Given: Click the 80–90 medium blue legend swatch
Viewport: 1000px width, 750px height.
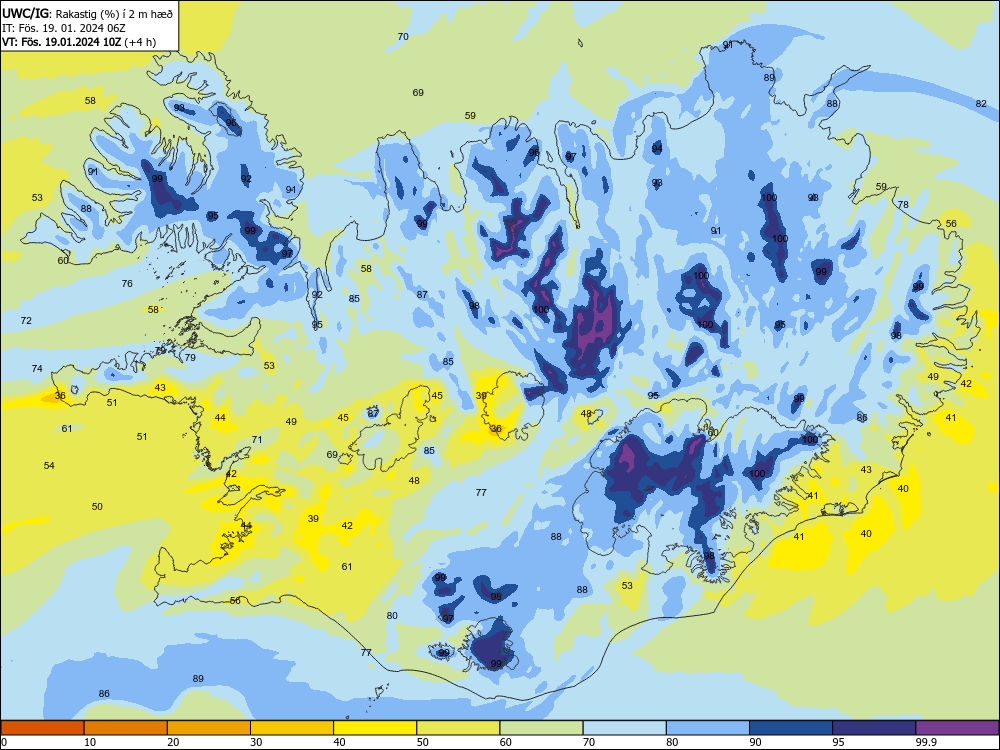Looking at the screenshot, I should [708, 728].
